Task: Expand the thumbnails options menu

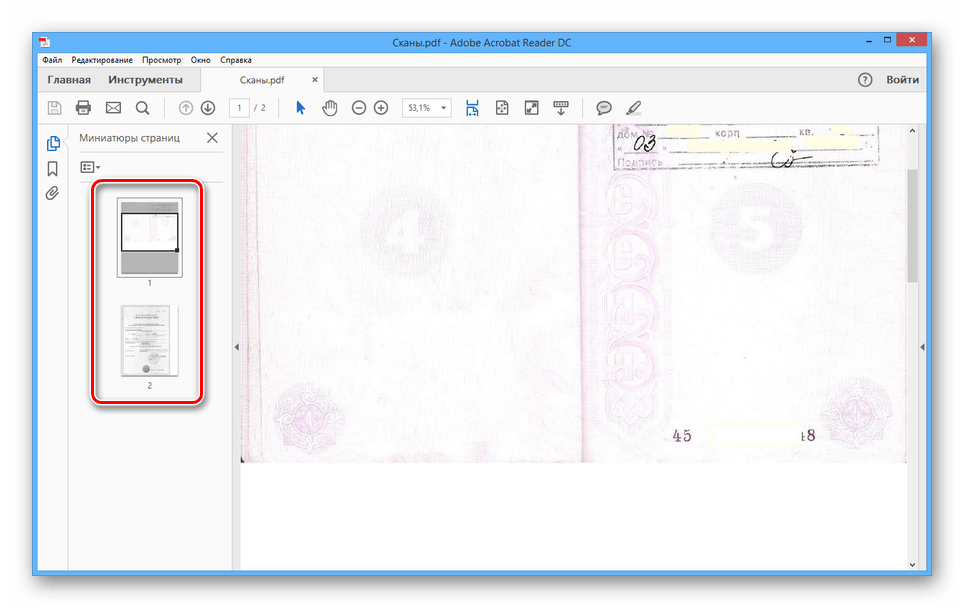Action: pos(90,167)
